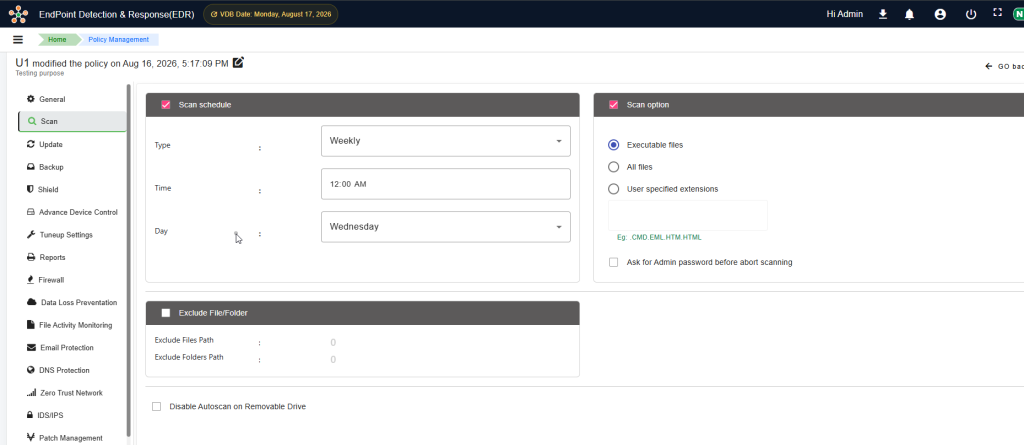Click the power logout icon
Viewport: 1024px width, 445px height.
pos(971,14)
